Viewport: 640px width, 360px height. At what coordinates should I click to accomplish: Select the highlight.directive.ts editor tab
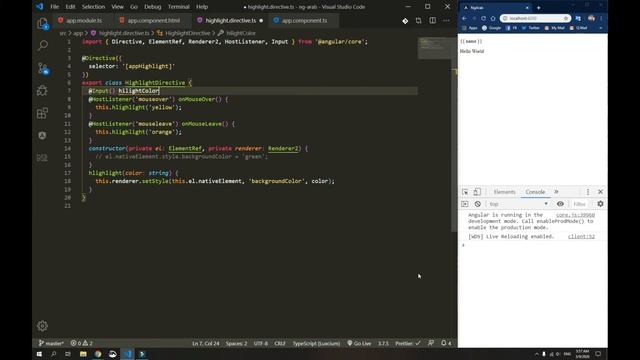230,20
